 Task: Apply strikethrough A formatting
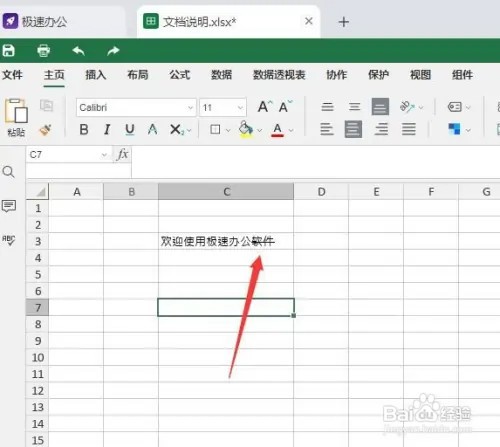tap(152, 129)
